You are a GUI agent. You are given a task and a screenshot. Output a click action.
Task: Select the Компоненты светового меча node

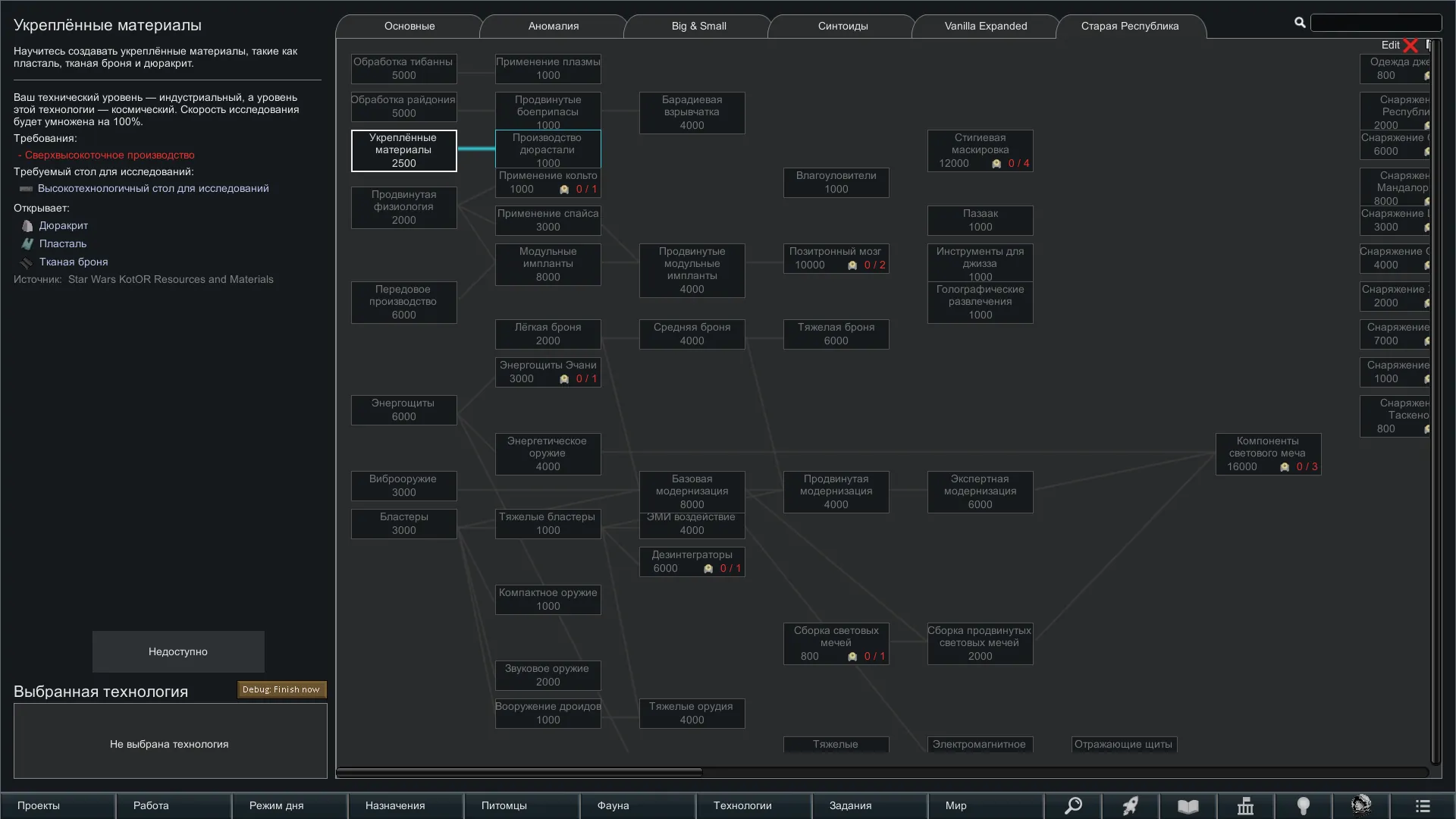coord(1268,453)
